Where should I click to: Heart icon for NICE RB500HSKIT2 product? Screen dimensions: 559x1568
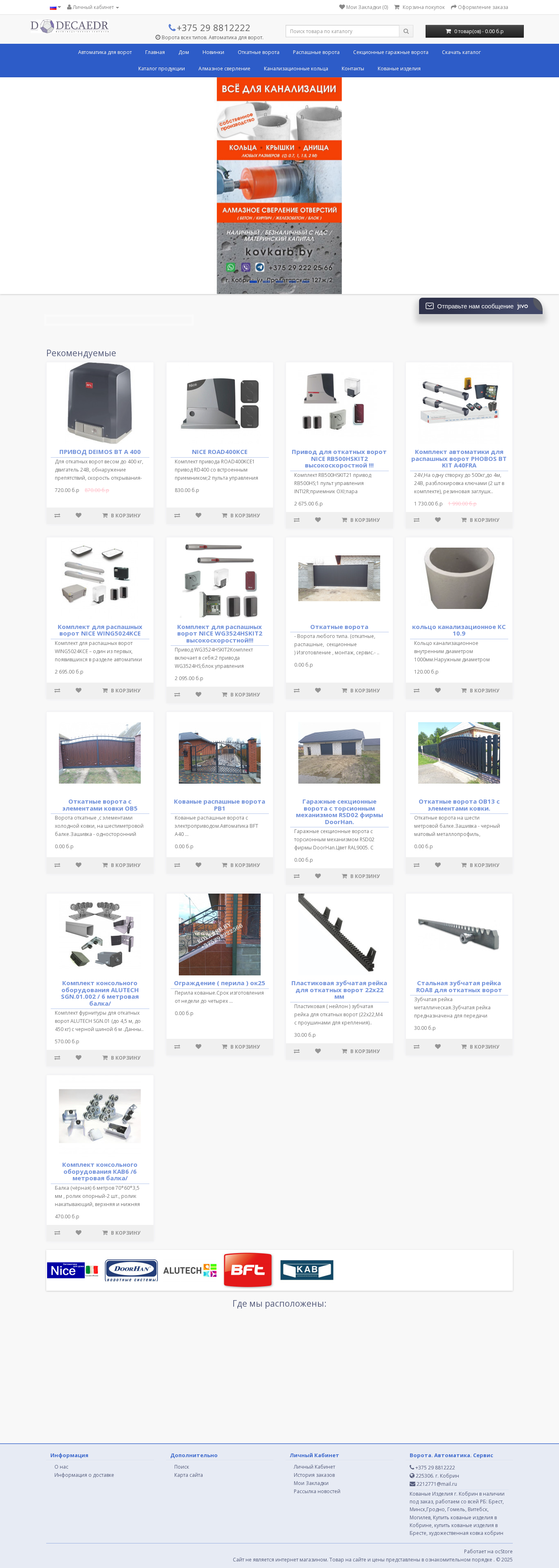[x=318, y=520]
